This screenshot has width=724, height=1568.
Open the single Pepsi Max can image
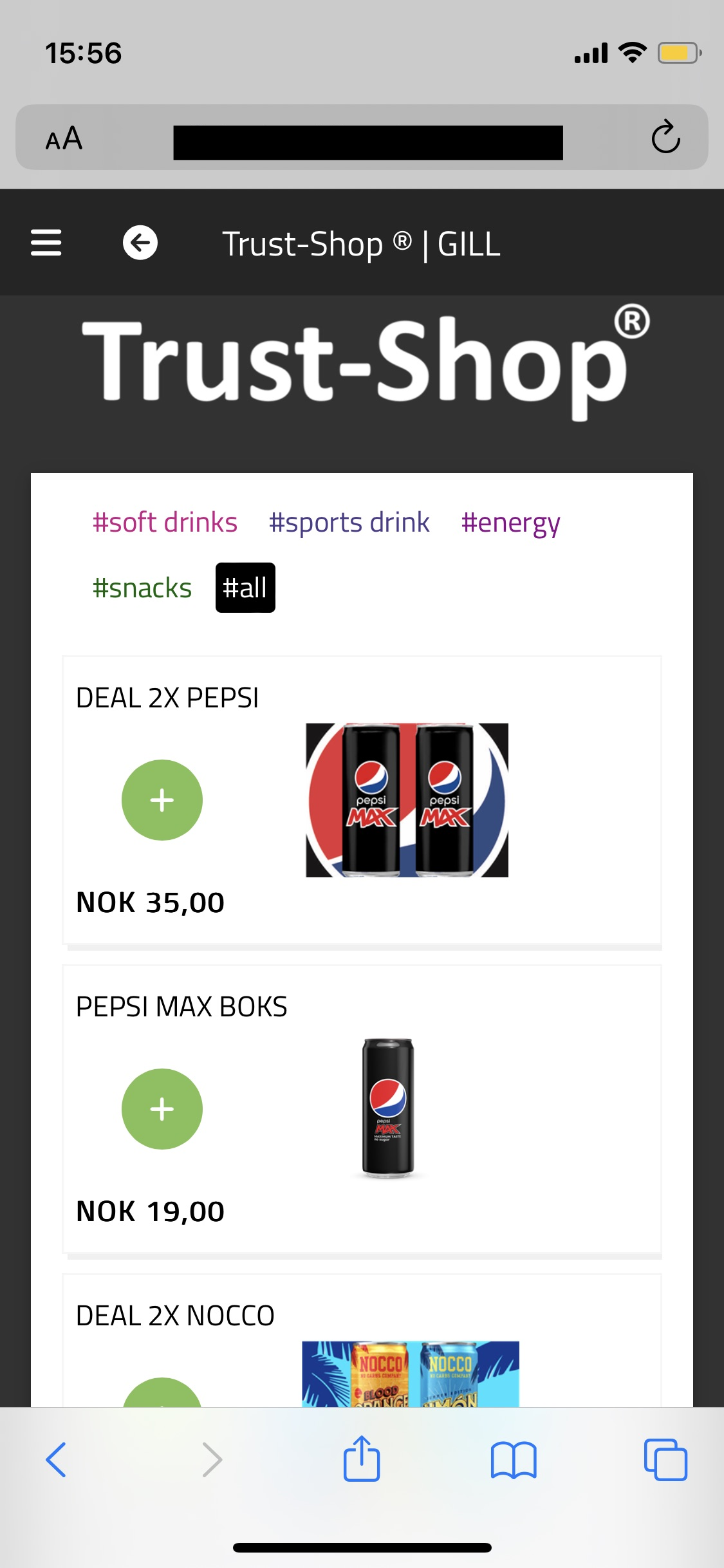click(x=388, y=1108)
